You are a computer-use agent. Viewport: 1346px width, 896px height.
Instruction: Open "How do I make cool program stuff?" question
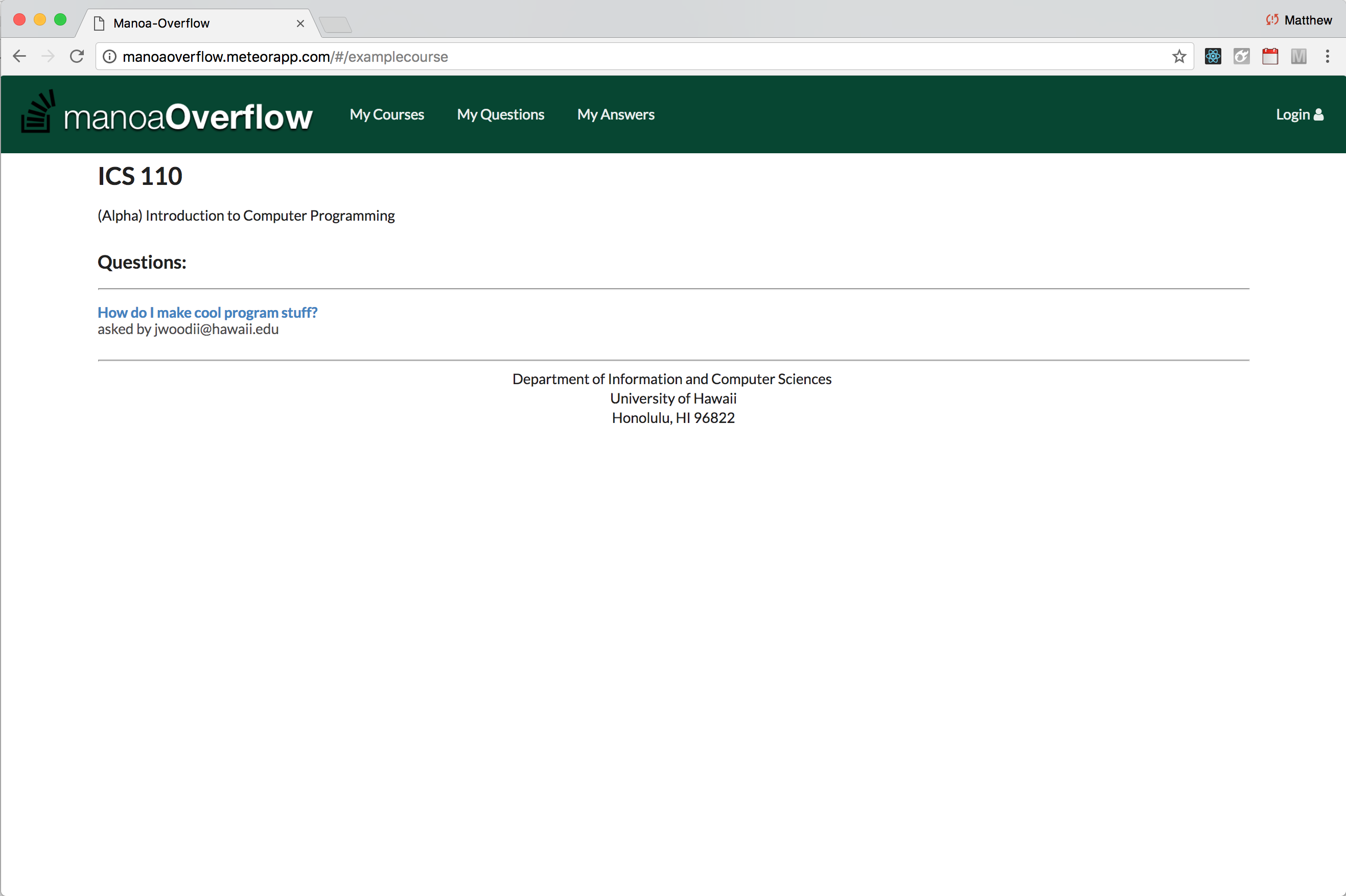pyautogui.click(x=207, y=313)
